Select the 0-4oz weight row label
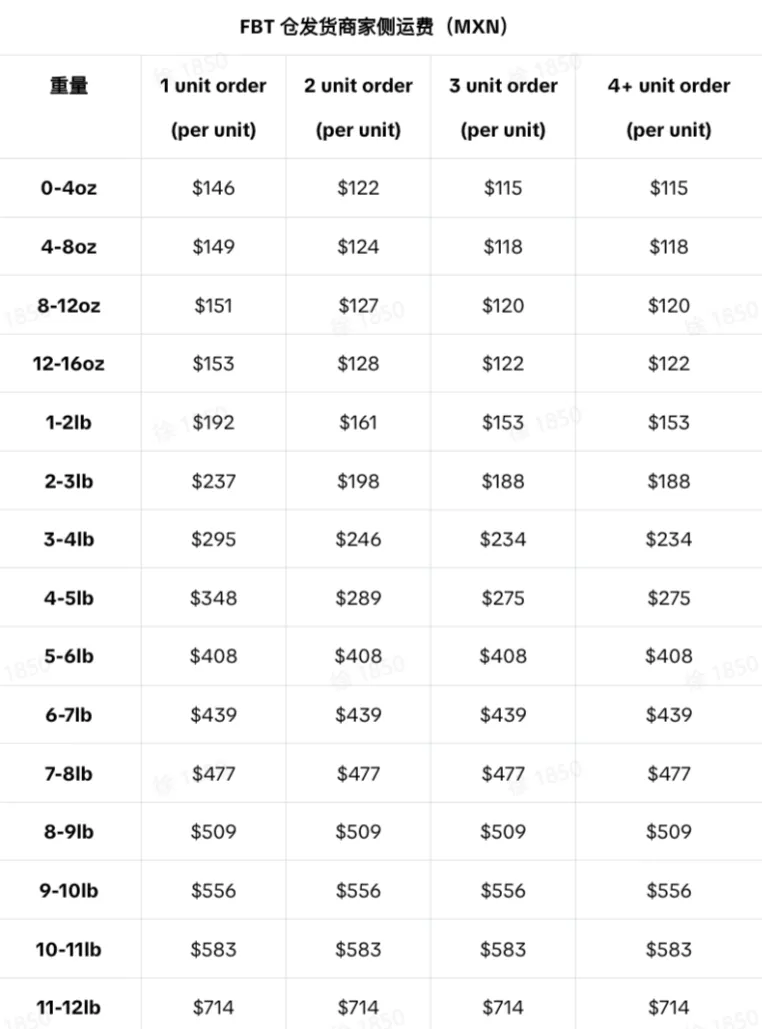762x1029 pixels. click(x=69, y=188)
